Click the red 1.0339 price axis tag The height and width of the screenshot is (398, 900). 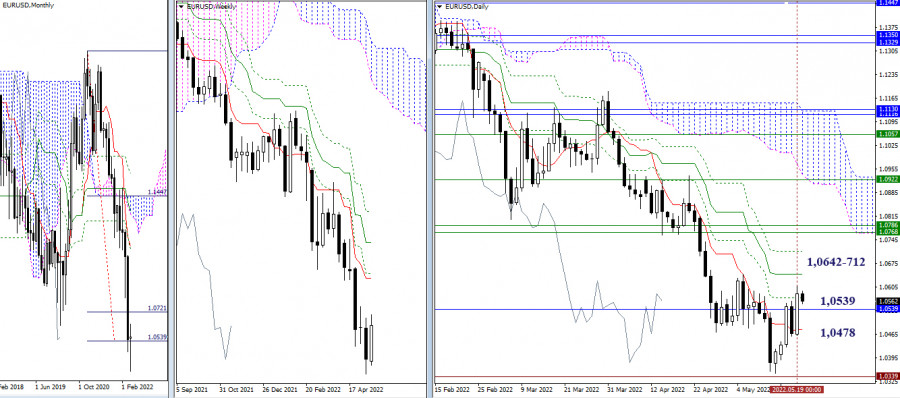point(887,377)
